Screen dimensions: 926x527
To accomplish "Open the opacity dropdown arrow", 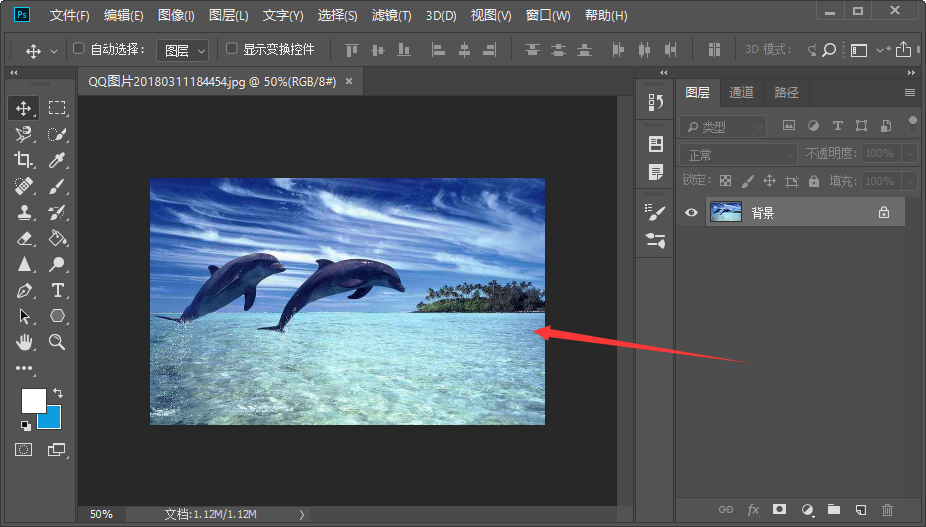I will tap(909, 154).
